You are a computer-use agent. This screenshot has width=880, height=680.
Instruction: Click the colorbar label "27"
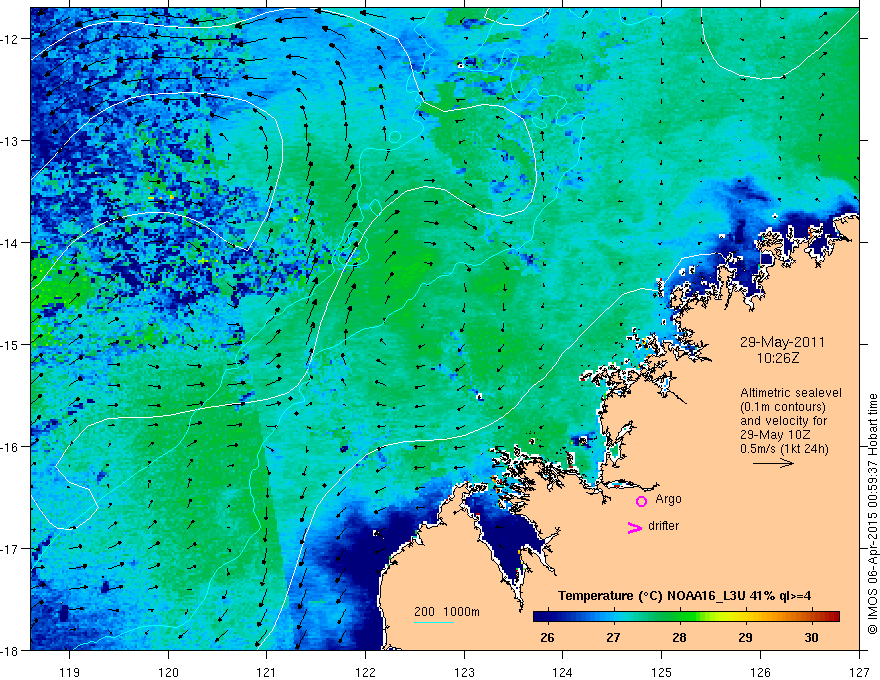click(613, 637)
